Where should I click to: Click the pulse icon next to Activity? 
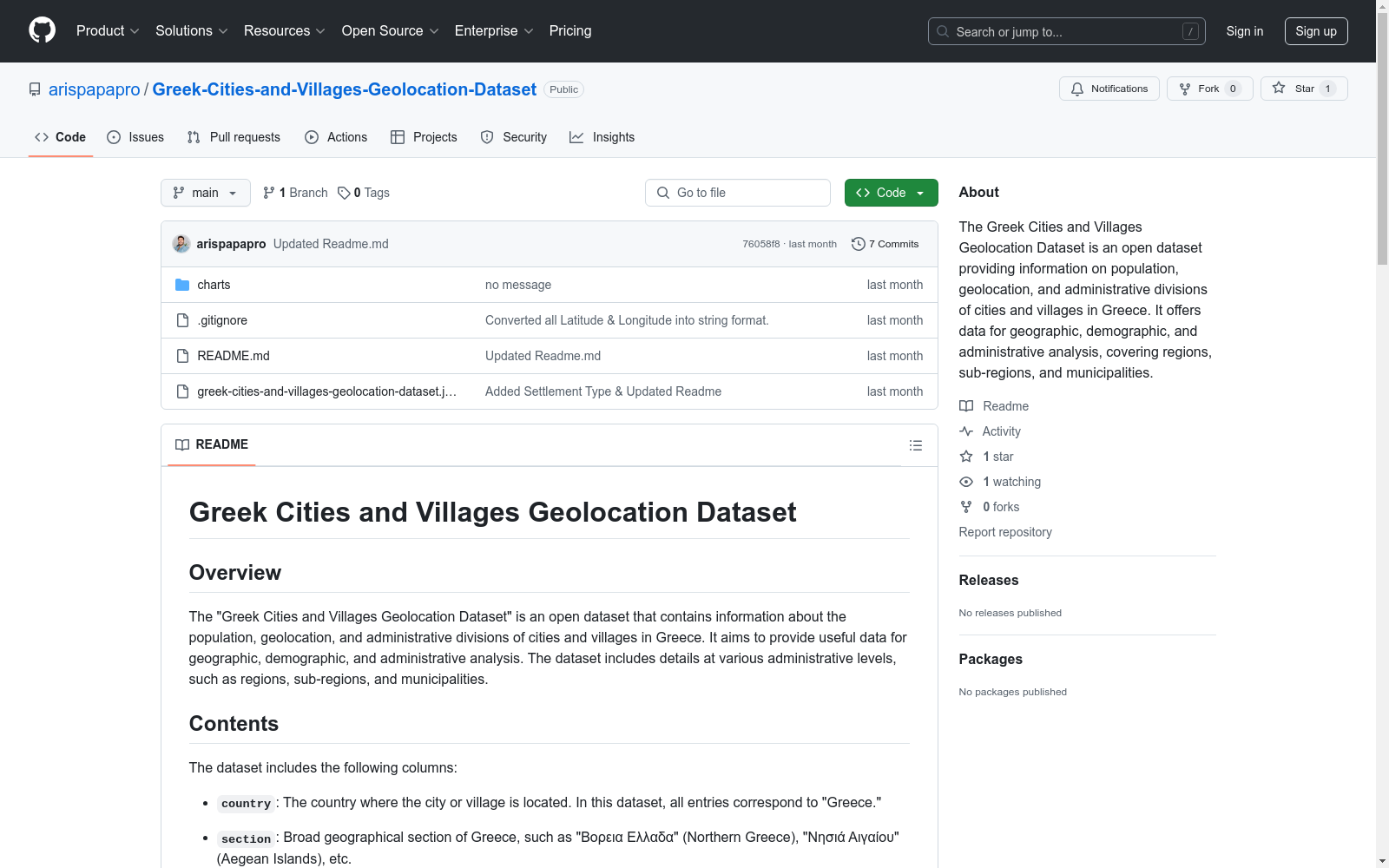tap(966, 431)
